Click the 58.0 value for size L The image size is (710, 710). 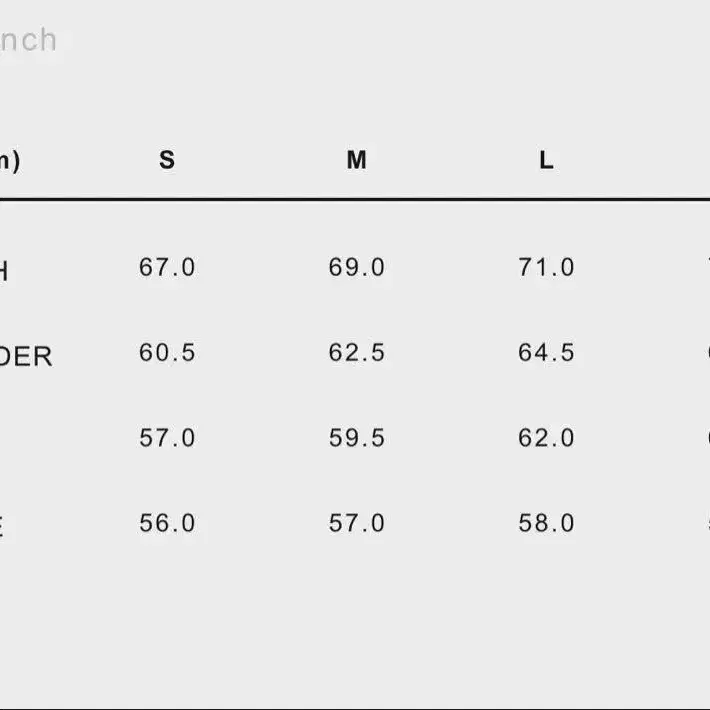[x=547, y=523]
